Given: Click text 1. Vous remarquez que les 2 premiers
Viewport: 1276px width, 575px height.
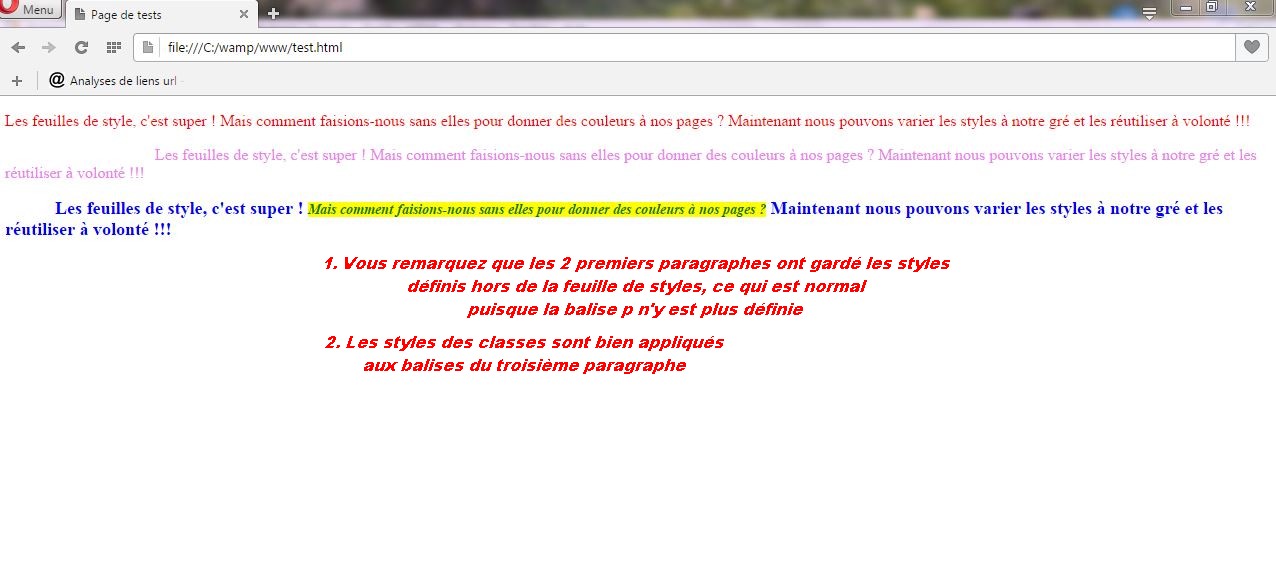Looking at the screenshot, I should 637,264.
